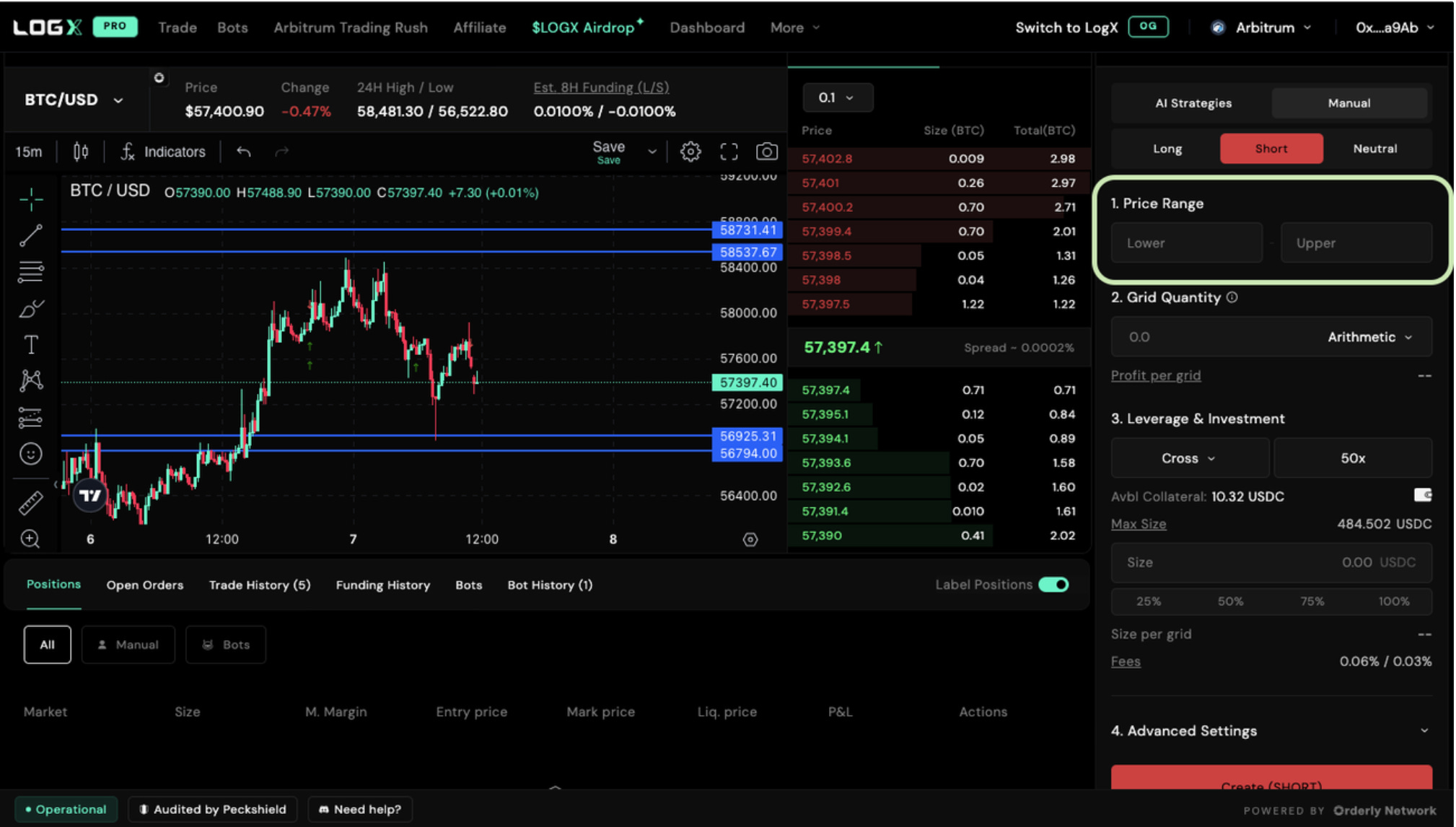
Task: Click the Arbitrum network icon
Action: [1218, 27]
